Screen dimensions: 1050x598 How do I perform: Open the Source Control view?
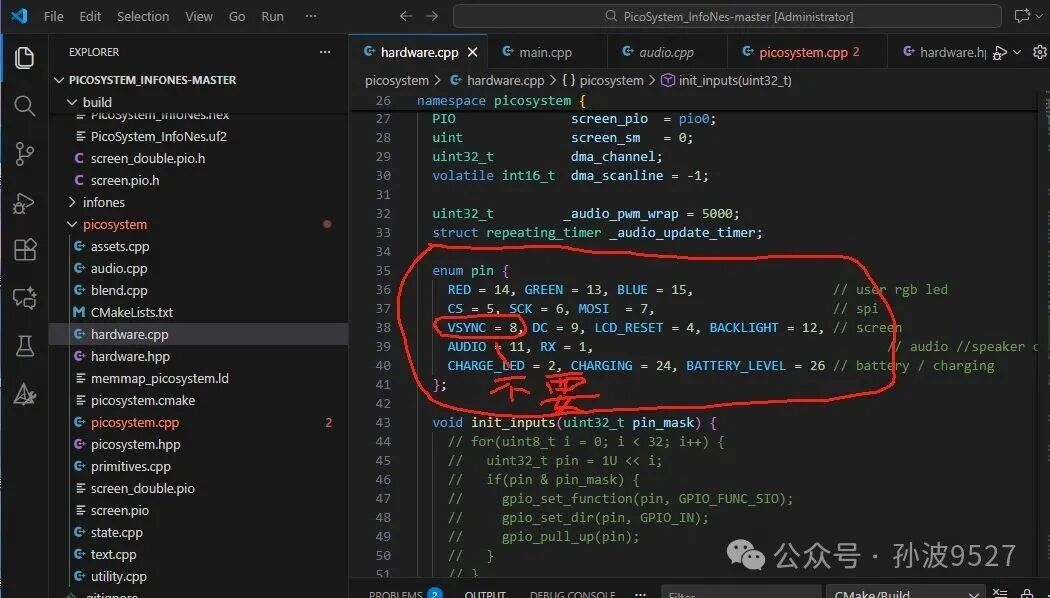25,154
